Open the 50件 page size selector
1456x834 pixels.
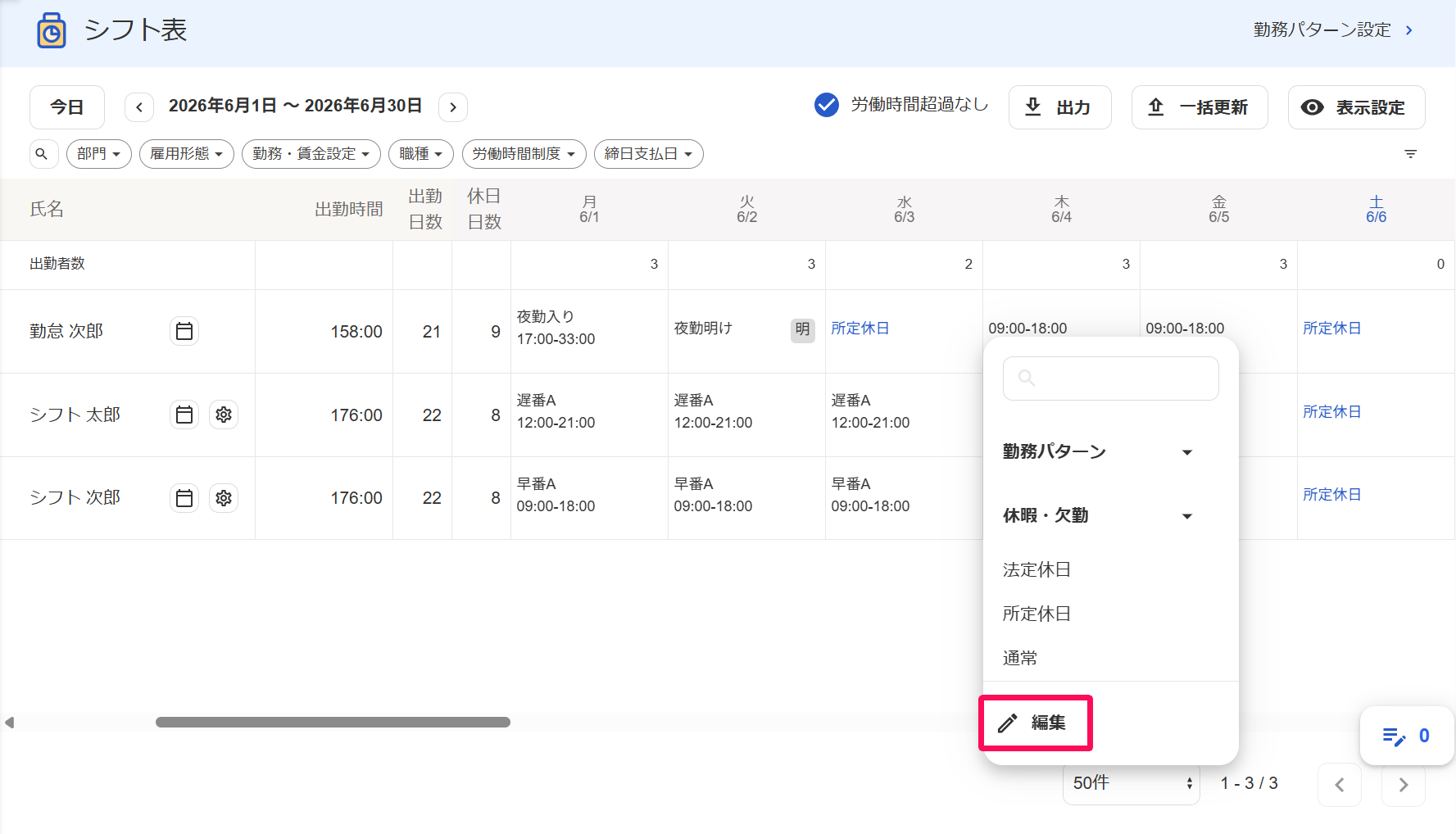tap(1132, 783)
